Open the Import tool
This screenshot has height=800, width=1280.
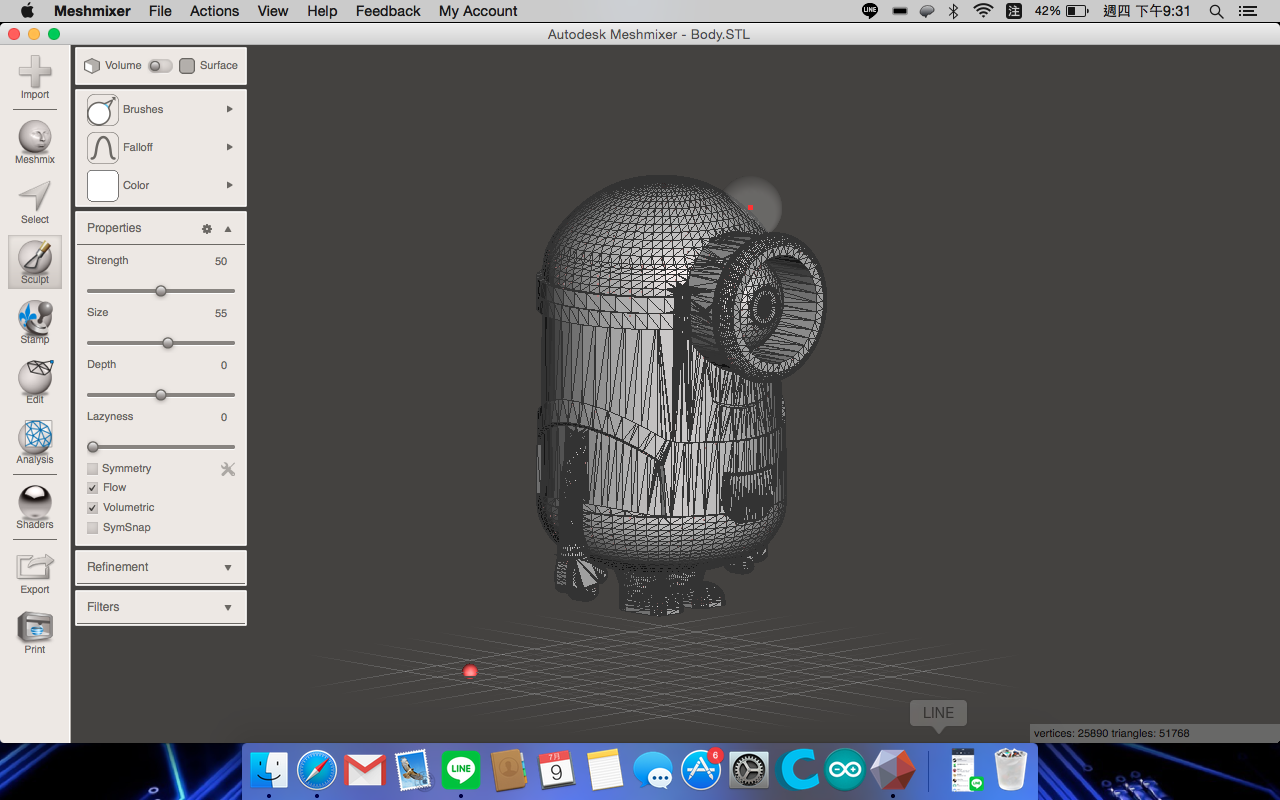(35, 77)
